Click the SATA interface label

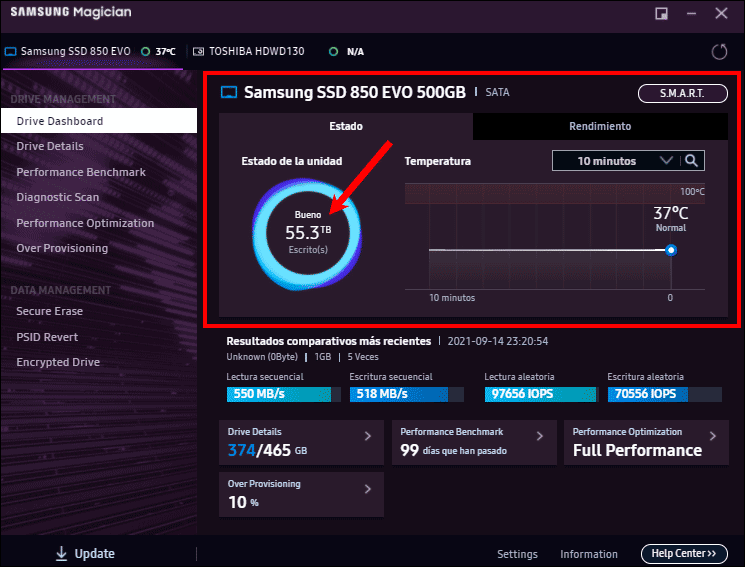click(497, 92)
